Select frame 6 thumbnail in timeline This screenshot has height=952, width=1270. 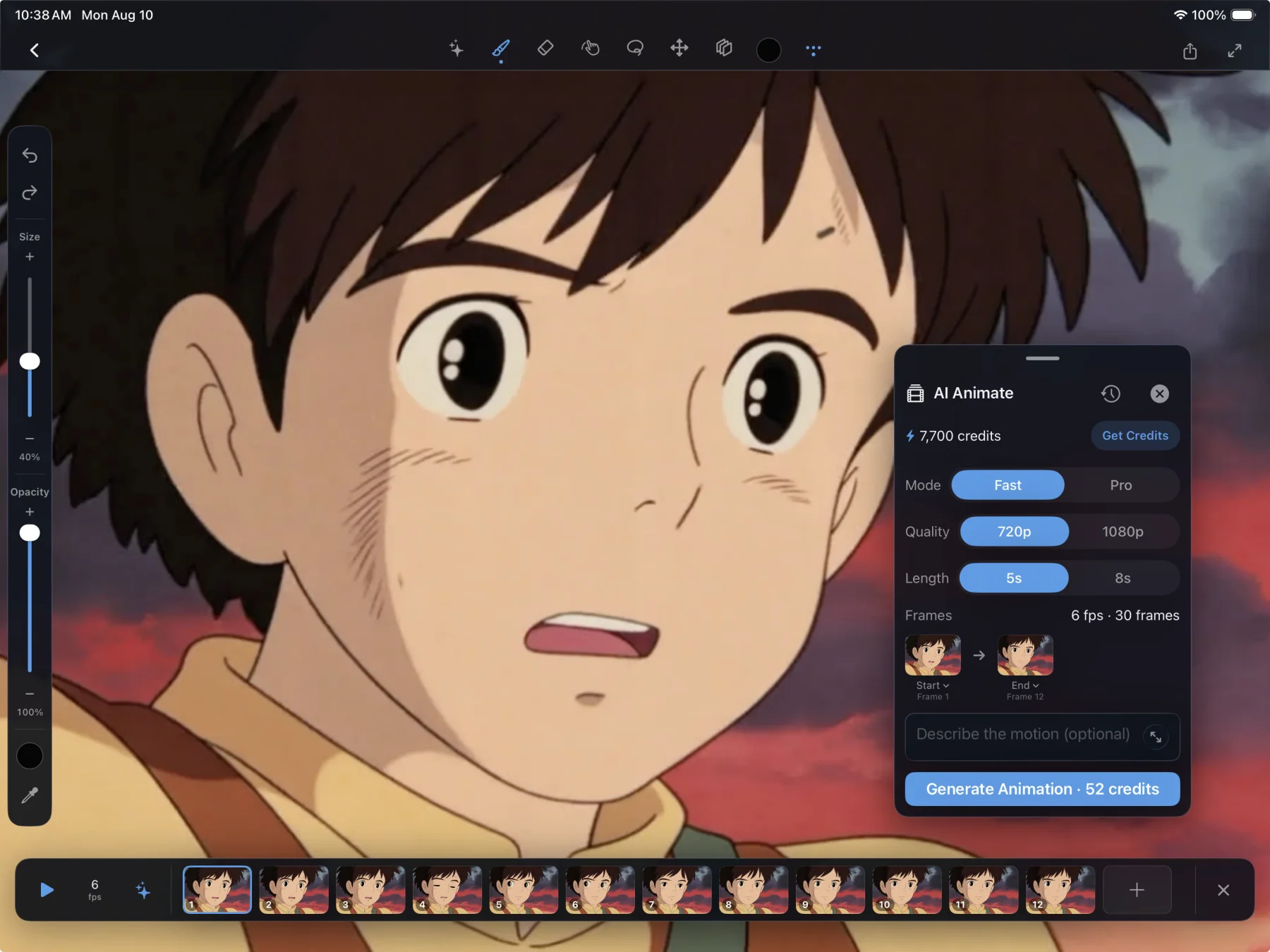pos(600,890)
